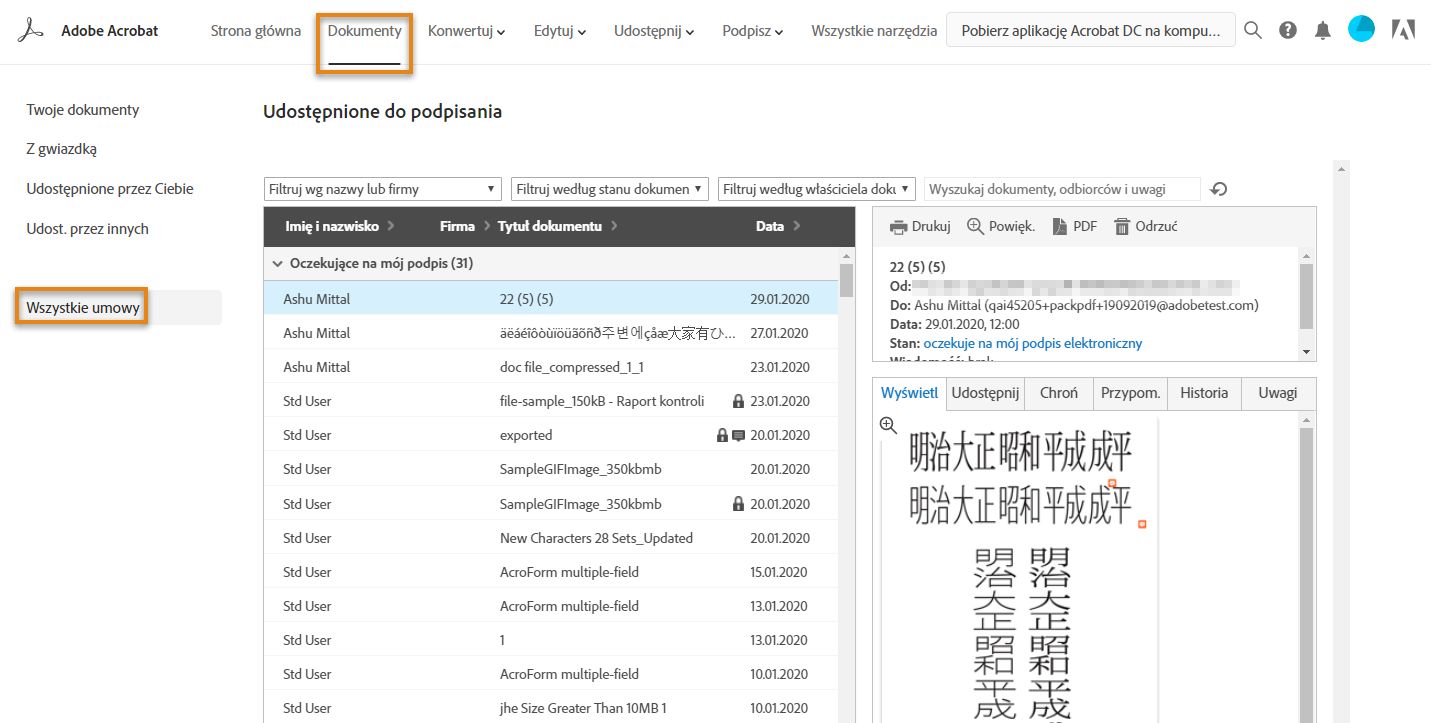
Task: Open Filtruj wg nazwy lub firmy dropdown
Action: pyautogui.click(x=383, y=189)
